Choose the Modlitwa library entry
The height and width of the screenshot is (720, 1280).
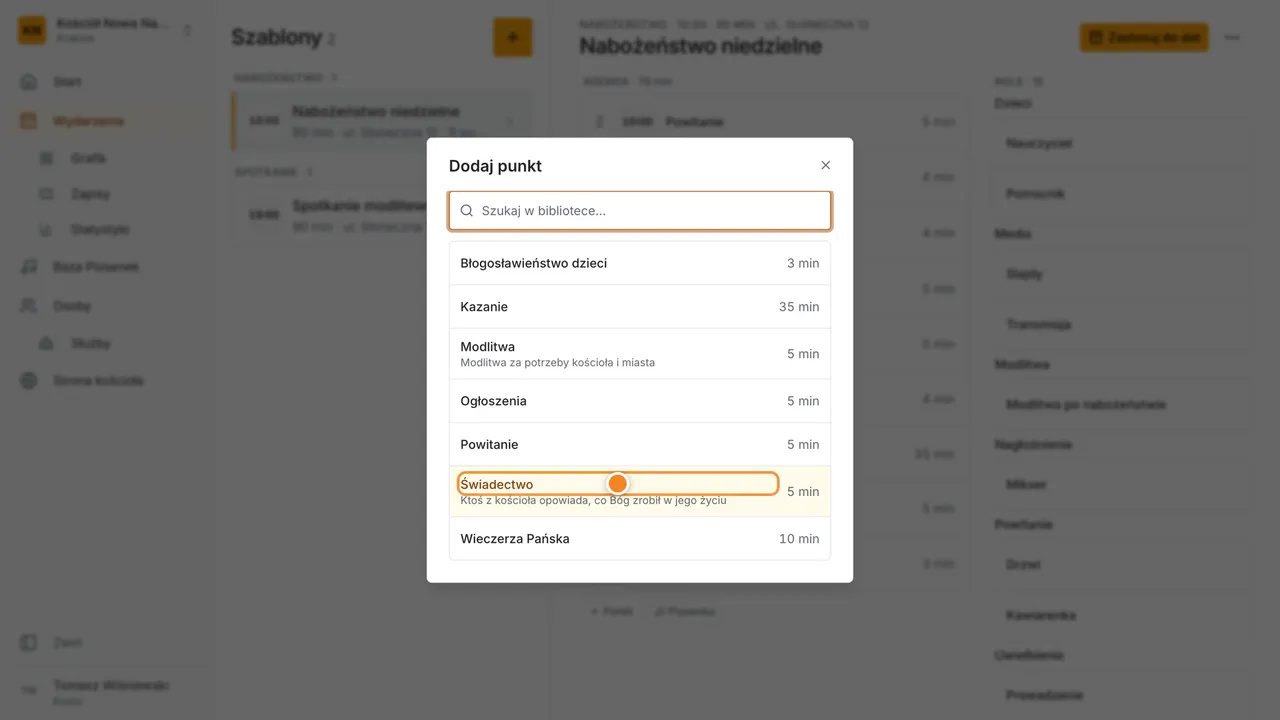click(x=640, y=354)
